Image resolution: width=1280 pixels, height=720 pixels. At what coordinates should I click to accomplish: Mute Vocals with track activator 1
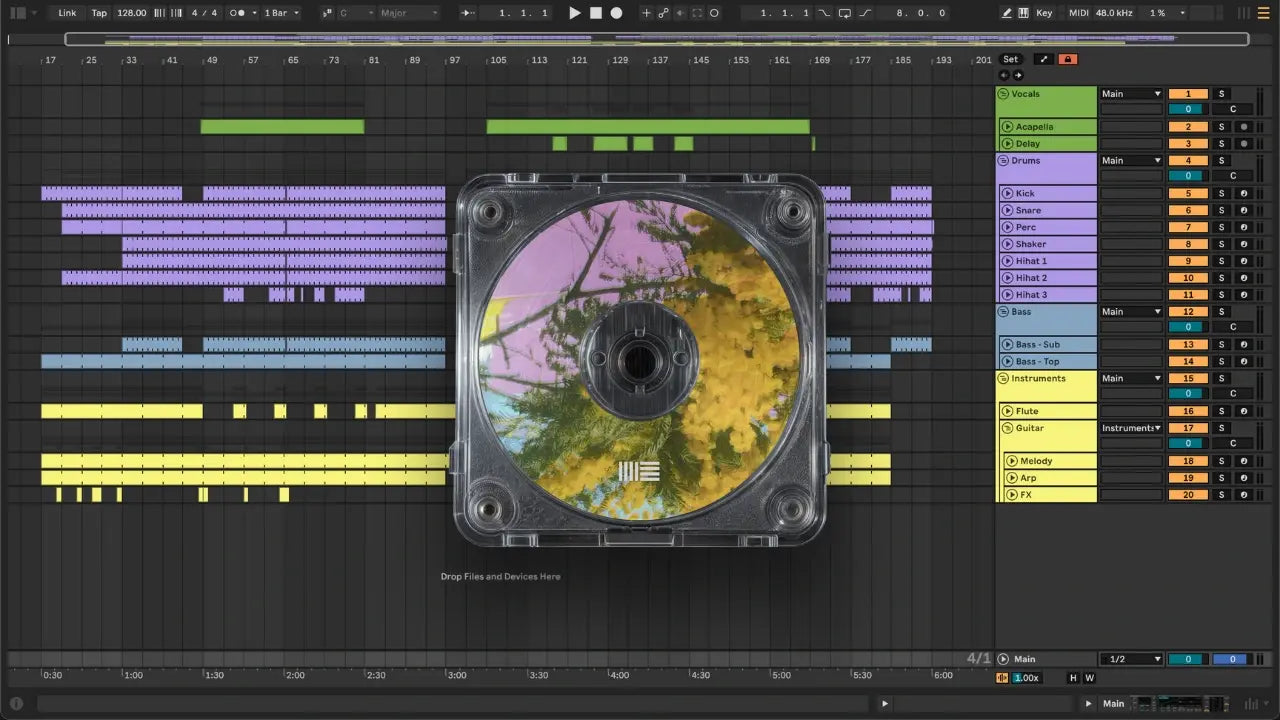tap(1188, 94)
